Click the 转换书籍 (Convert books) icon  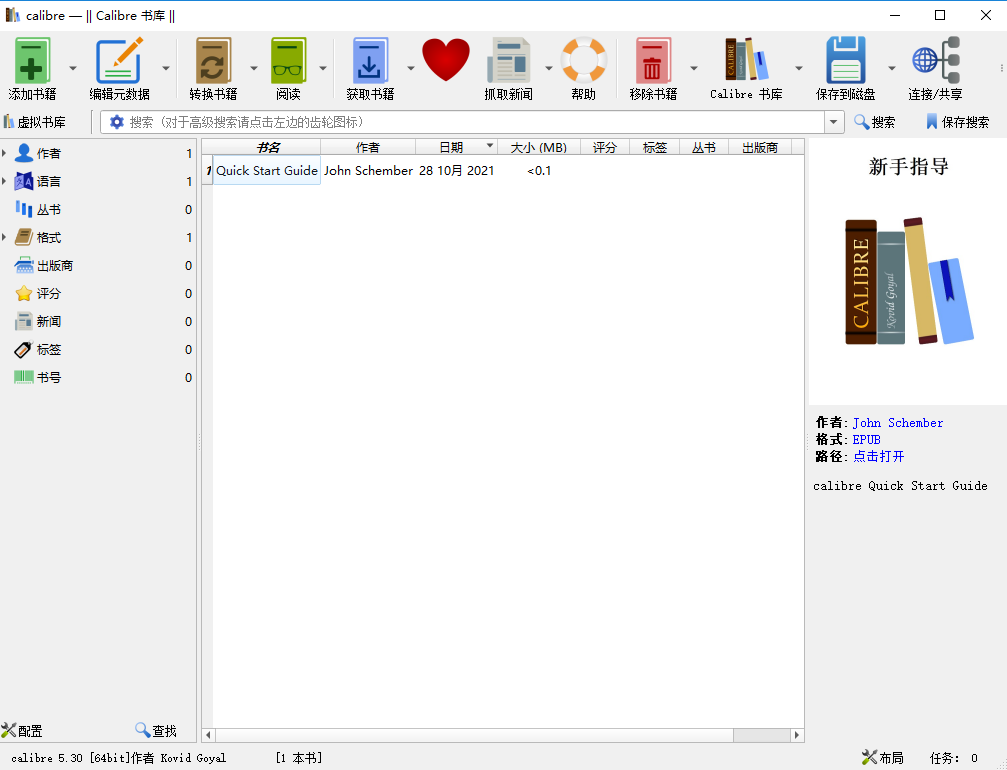coord(213,60)
